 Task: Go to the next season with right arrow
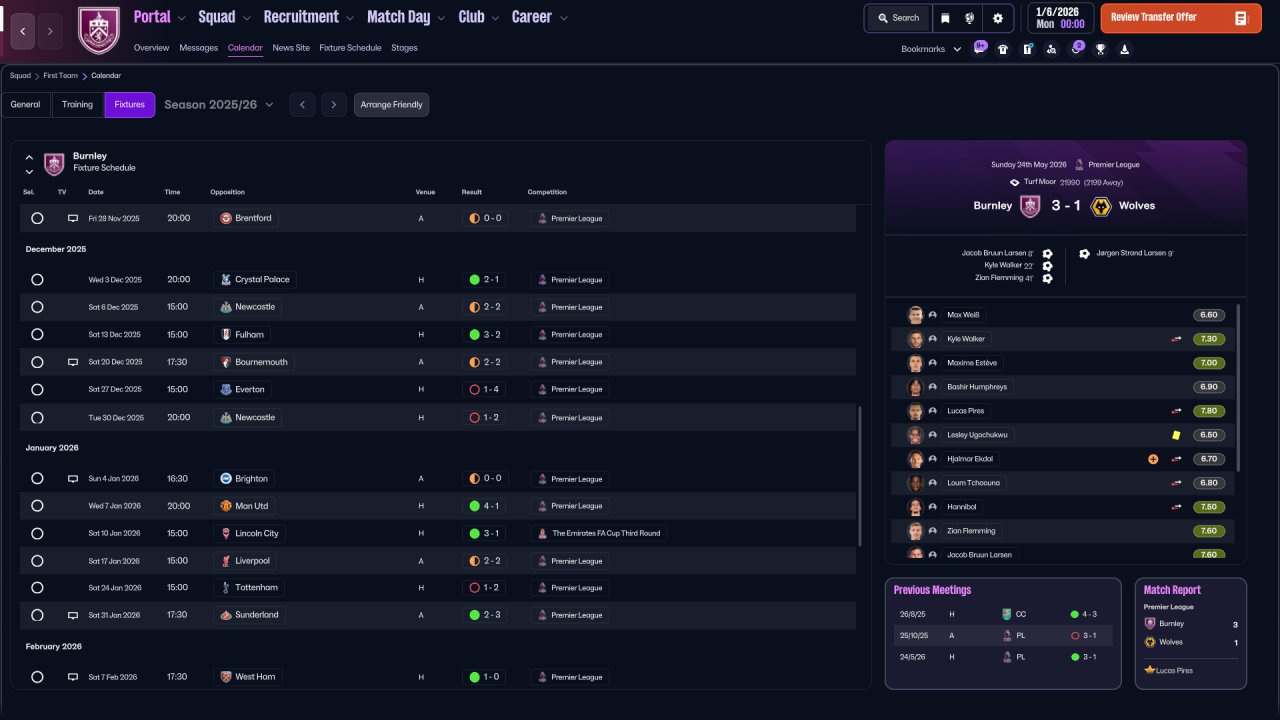(334, 105)
